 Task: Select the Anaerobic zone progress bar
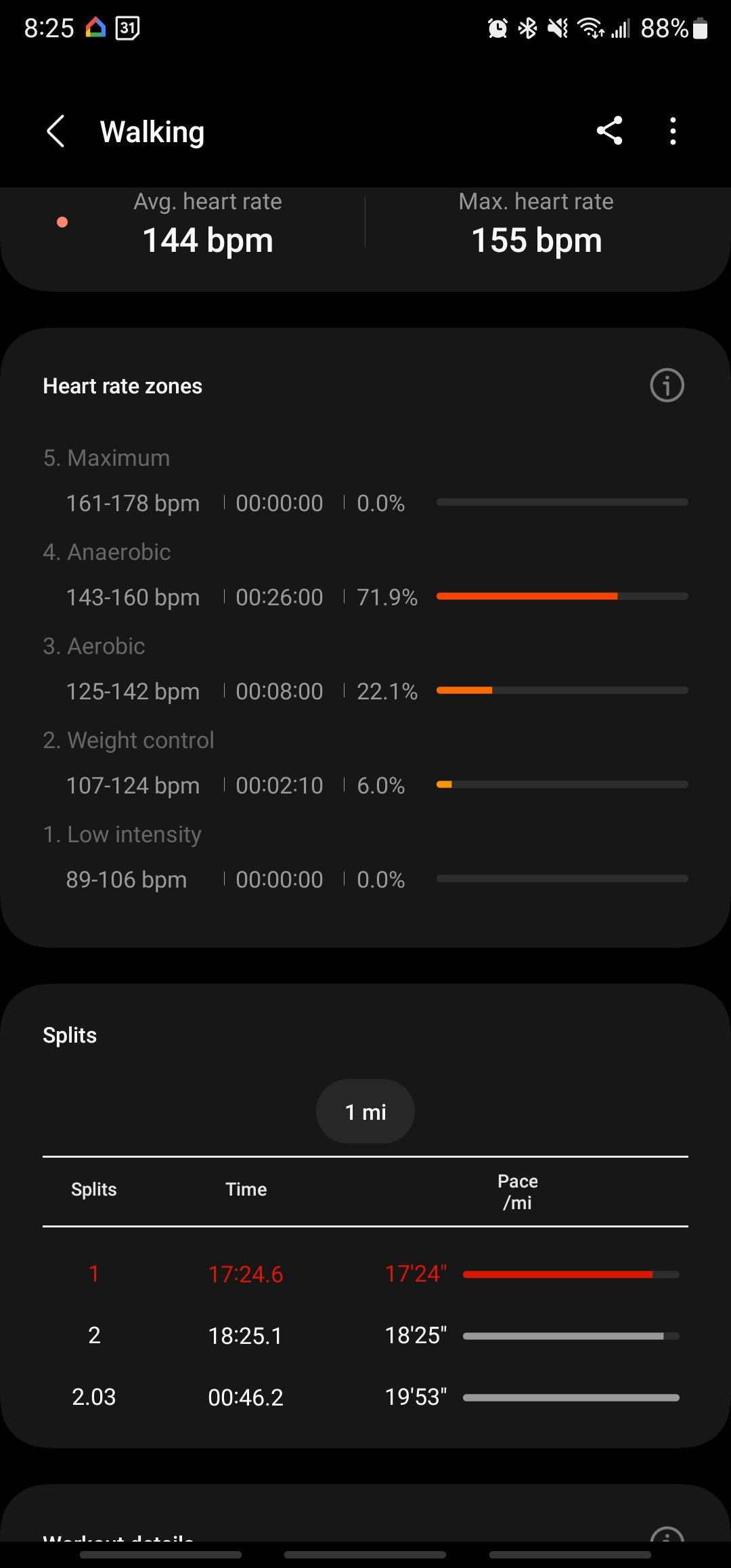click(x=562, y=596)
